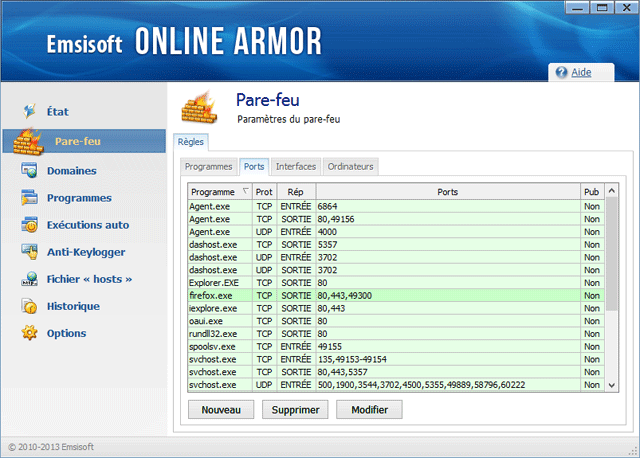
Task: Select the spoolsv.exe row
Action: click(396, 347)
